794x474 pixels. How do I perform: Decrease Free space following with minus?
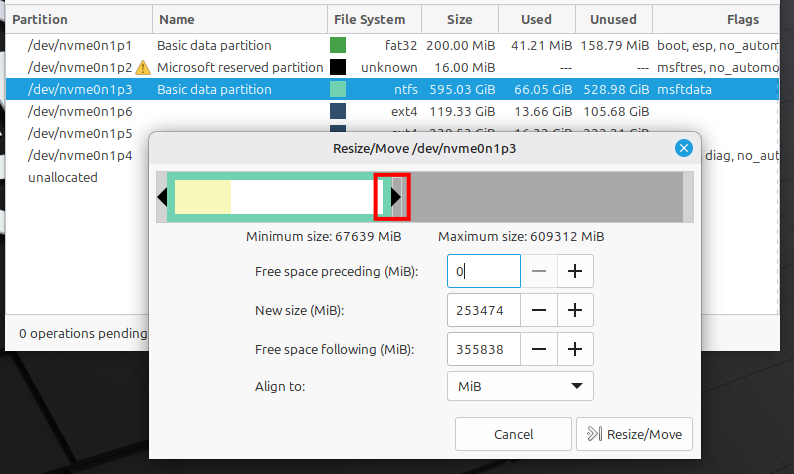click(x=539, y=349)
